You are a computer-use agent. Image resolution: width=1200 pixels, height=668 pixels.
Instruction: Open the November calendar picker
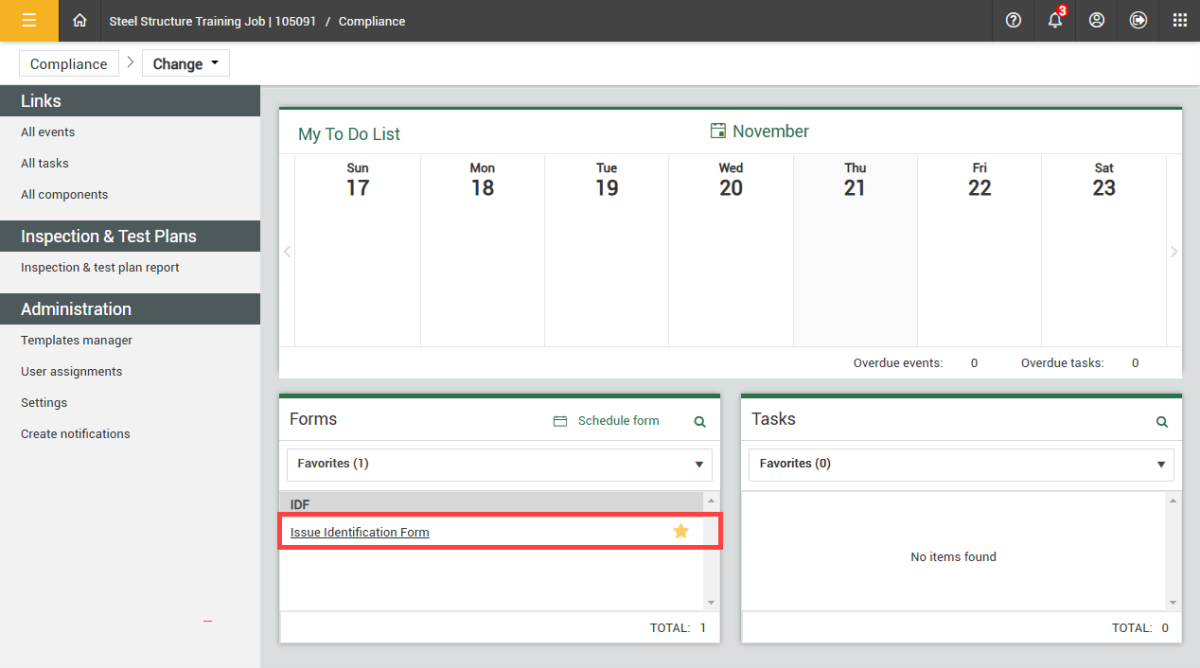[x=759, y=131]
